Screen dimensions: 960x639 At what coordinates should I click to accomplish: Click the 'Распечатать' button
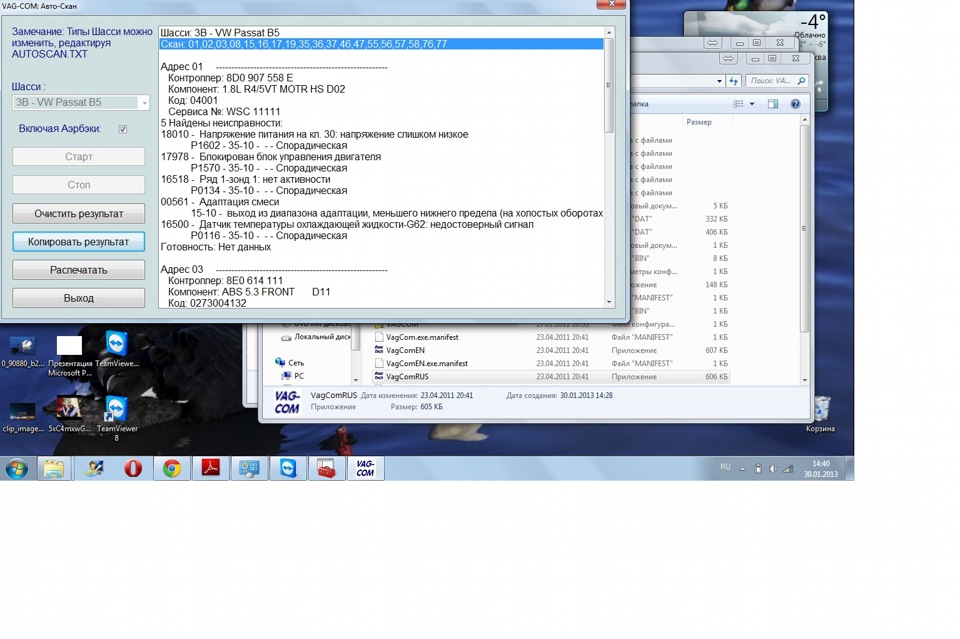78,270
